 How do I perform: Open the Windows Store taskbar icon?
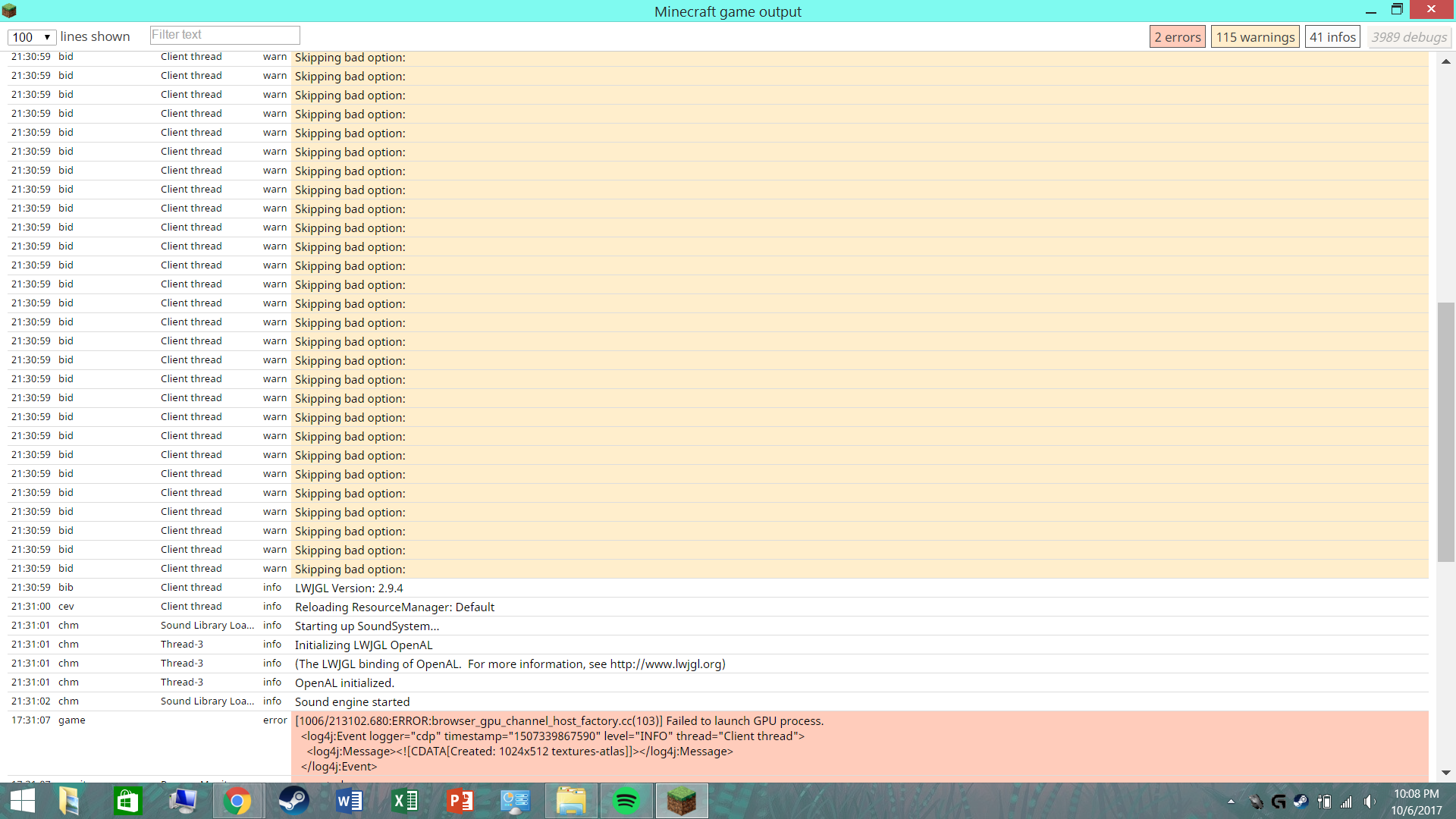click(x=127, y=801)
